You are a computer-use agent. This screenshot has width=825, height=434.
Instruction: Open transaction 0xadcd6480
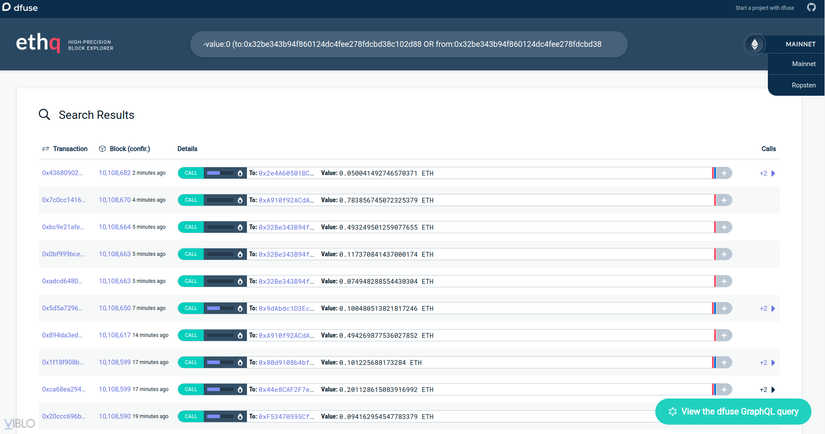click(x=62, y=281)
